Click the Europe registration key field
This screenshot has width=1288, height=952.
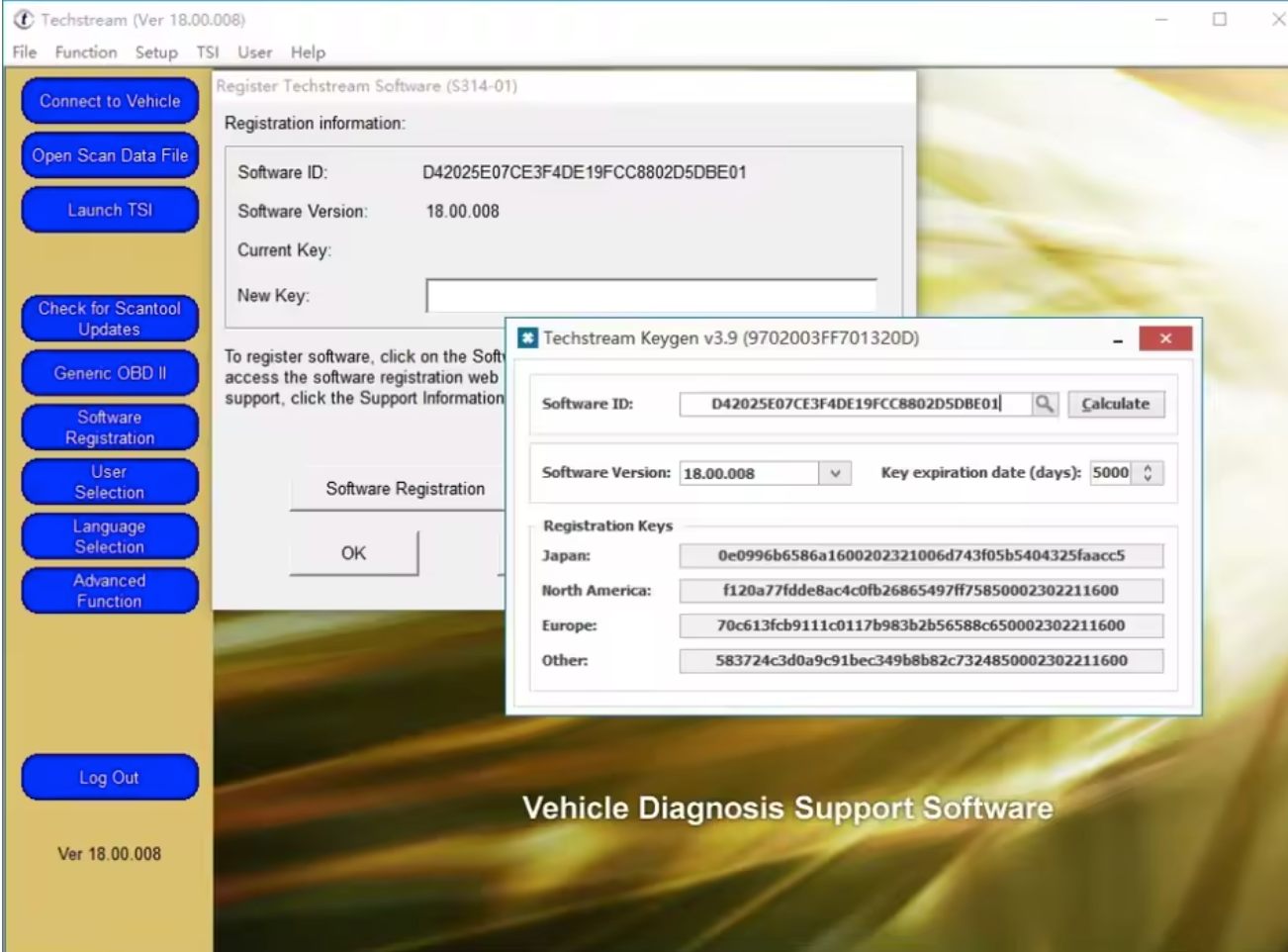(920, 625)
